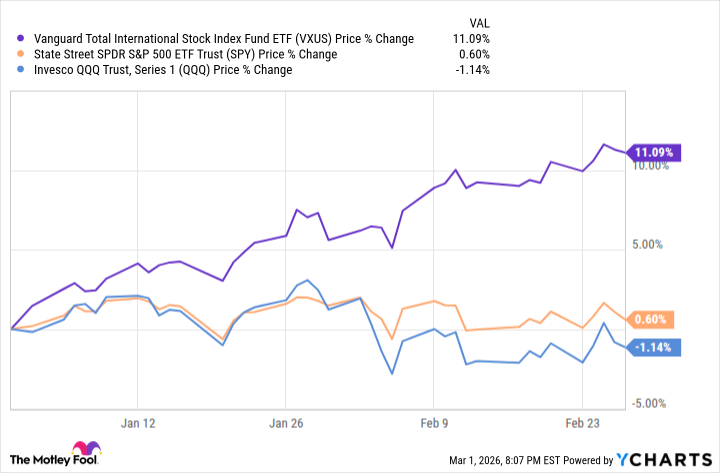The width and height of the screenshot is (720, 473).
Task: Click the purple VXUS legend dot
Action: pyautogui.click(x=20, y=39)
